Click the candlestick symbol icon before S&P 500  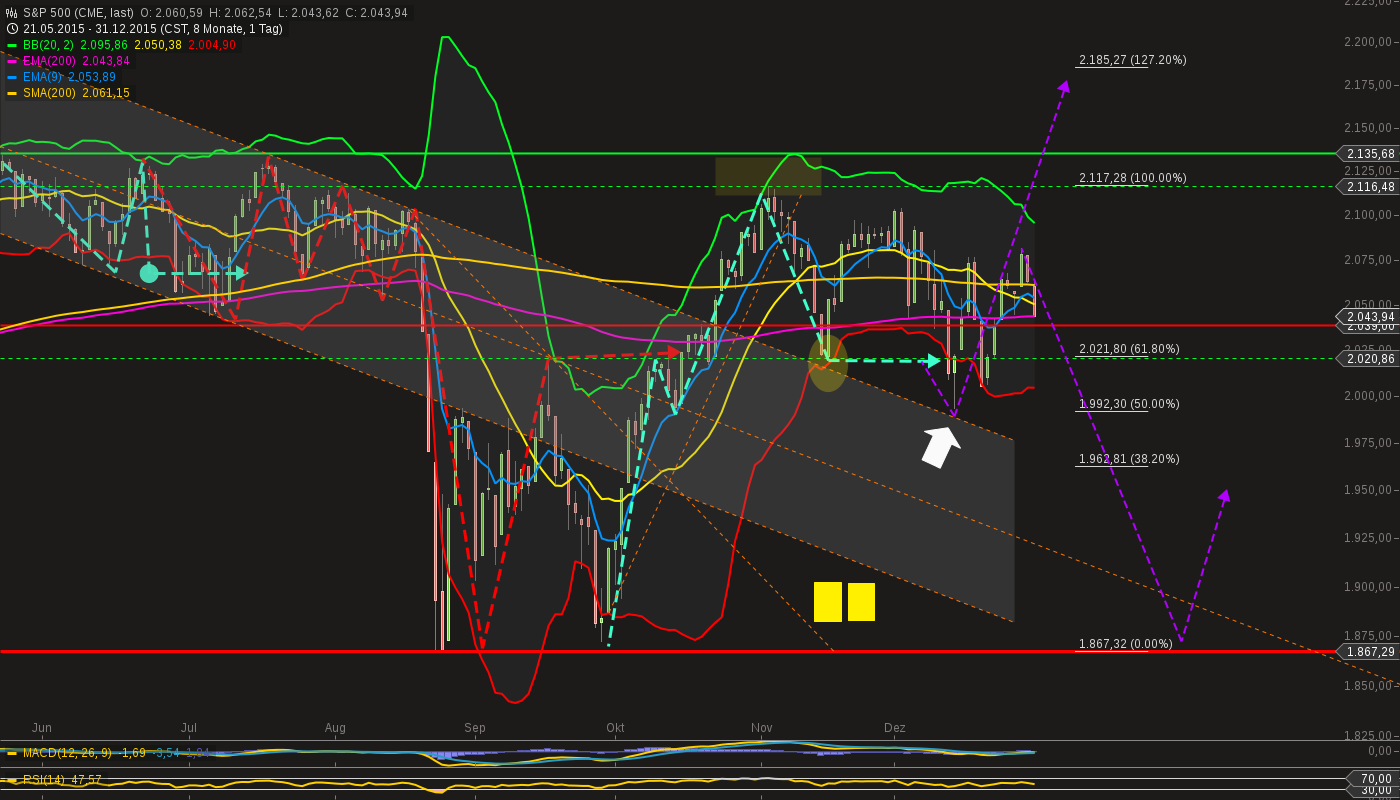10,13
